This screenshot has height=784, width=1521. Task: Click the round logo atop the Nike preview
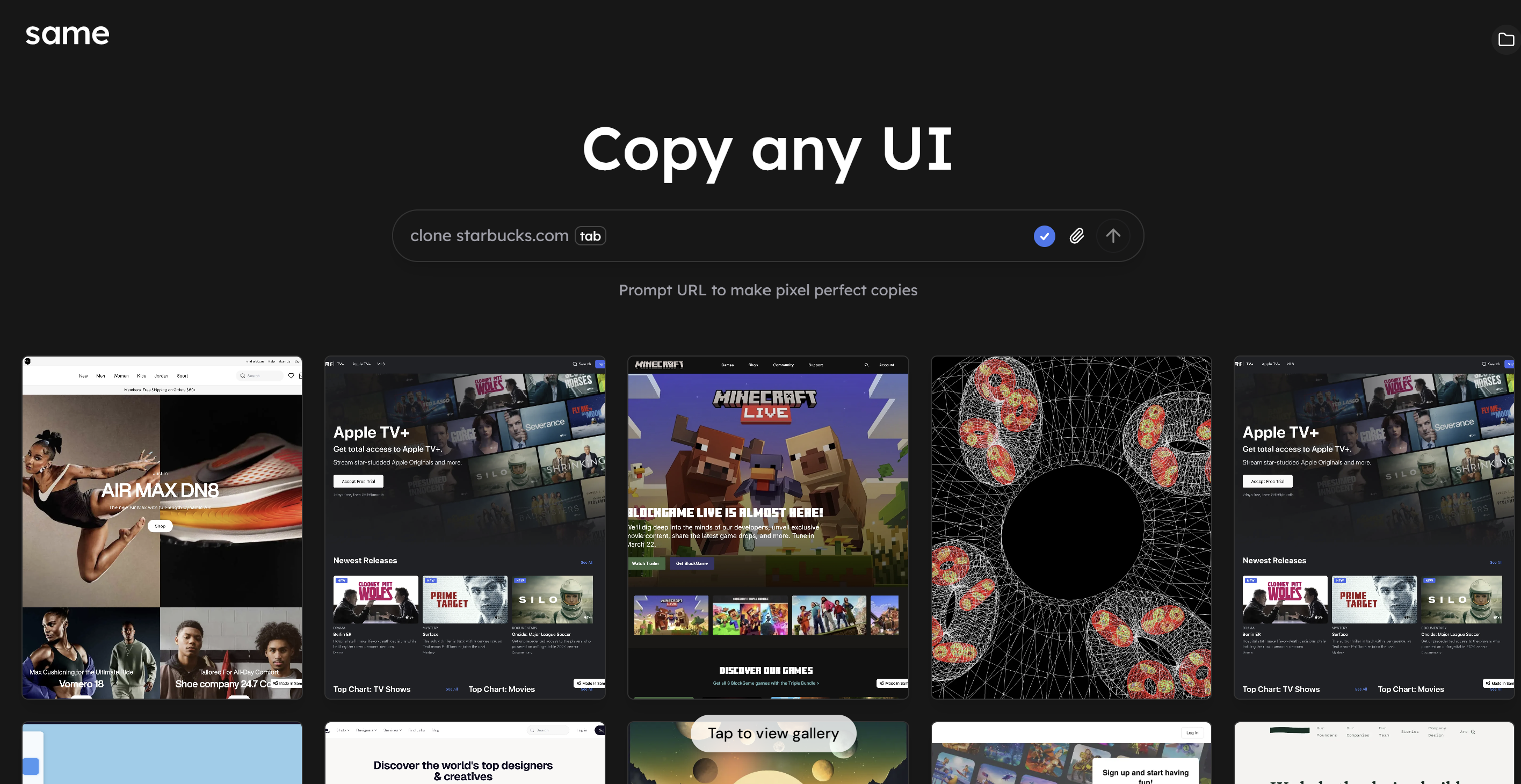[27, 361]
